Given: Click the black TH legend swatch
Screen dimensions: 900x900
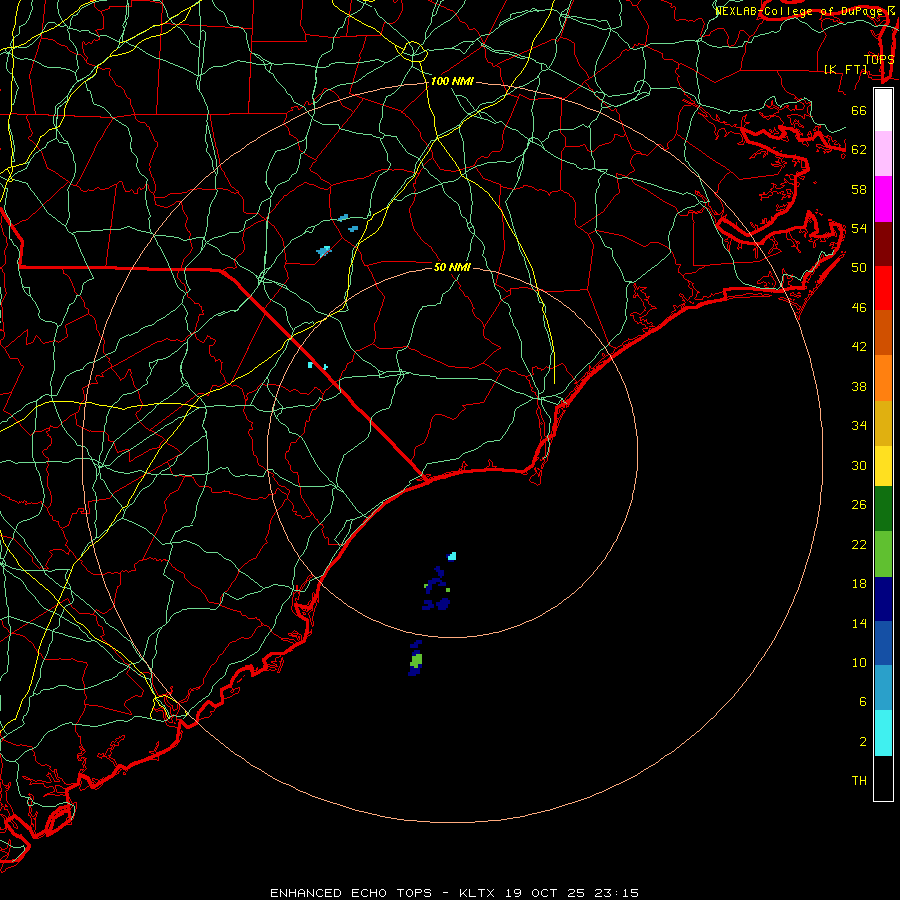Looking at the screenshot, I should click(x=883, y=778).
